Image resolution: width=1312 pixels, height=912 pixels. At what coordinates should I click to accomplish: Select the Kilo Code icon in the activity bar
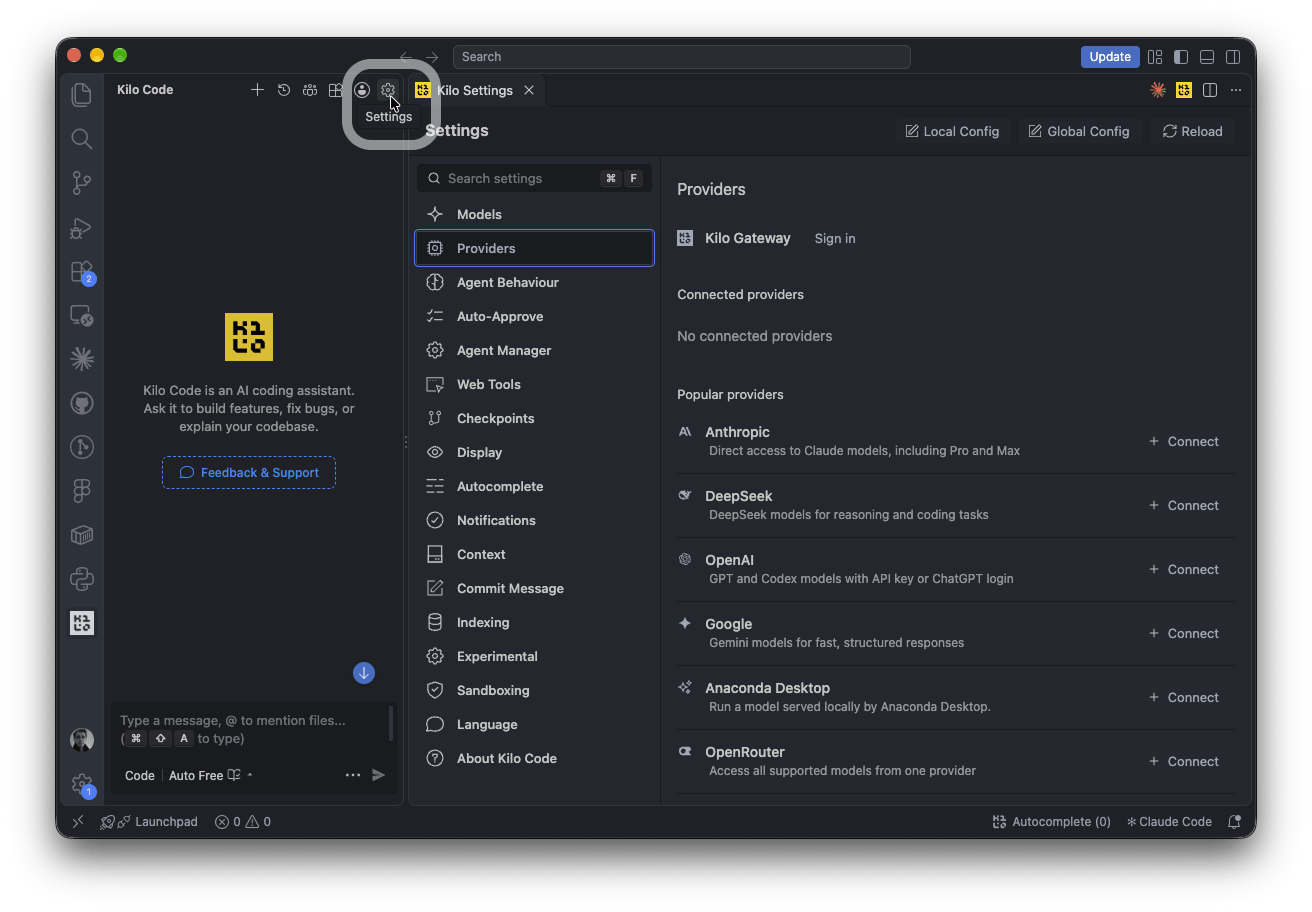pos(82,623)
